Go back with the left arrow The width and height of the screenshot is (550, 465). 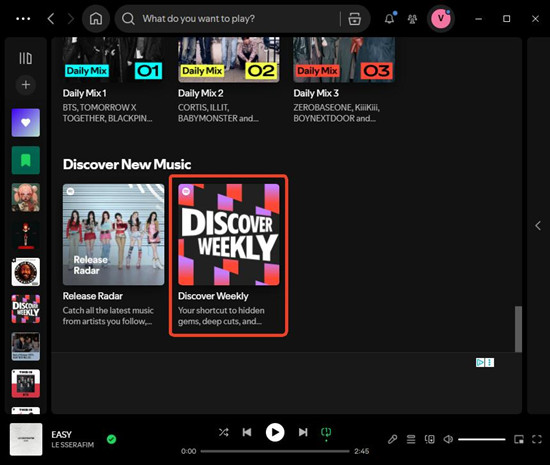click(51, 19)
